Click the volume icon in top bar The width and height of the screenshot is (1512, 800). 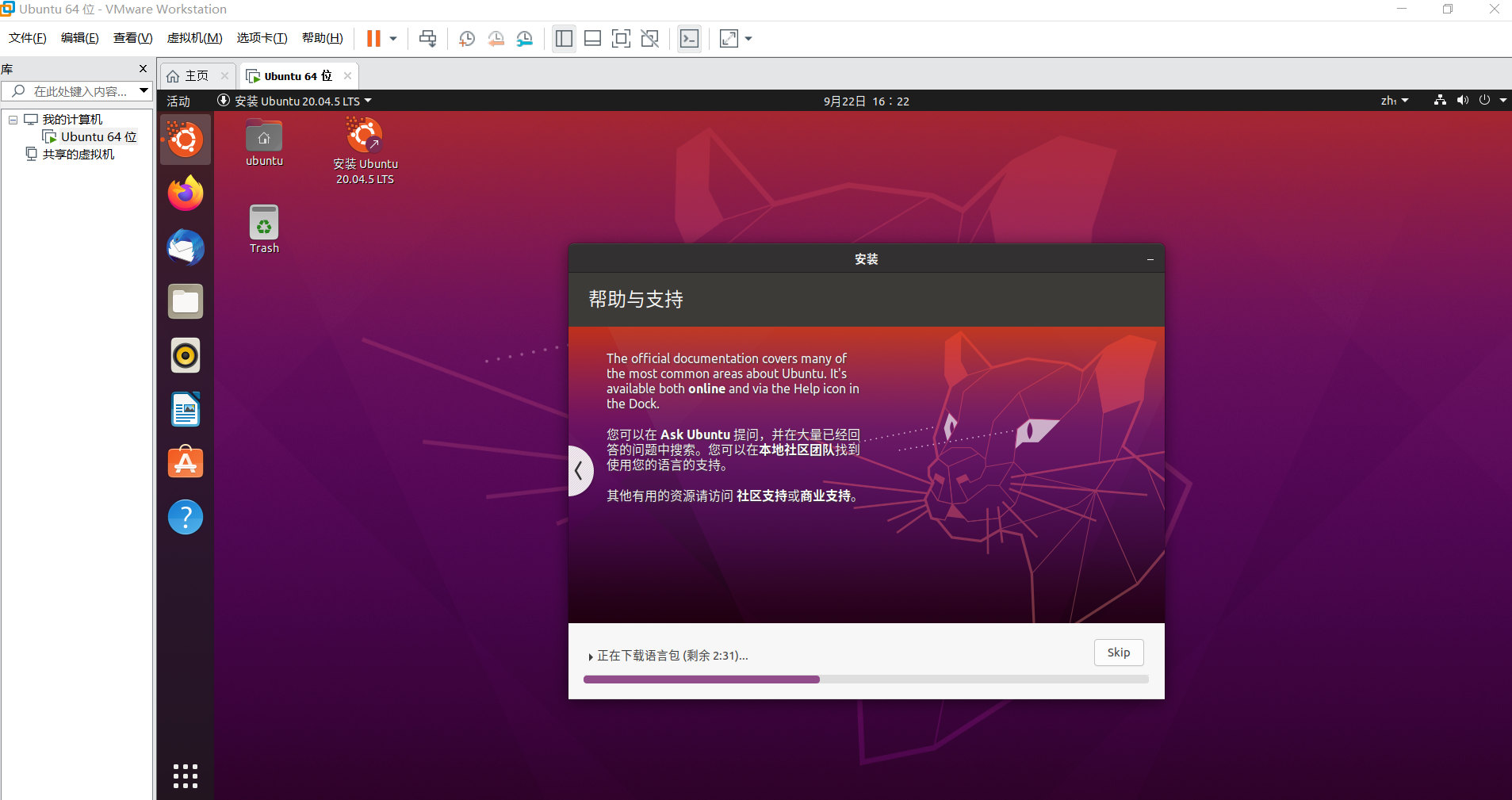(x=1462, y=101)
